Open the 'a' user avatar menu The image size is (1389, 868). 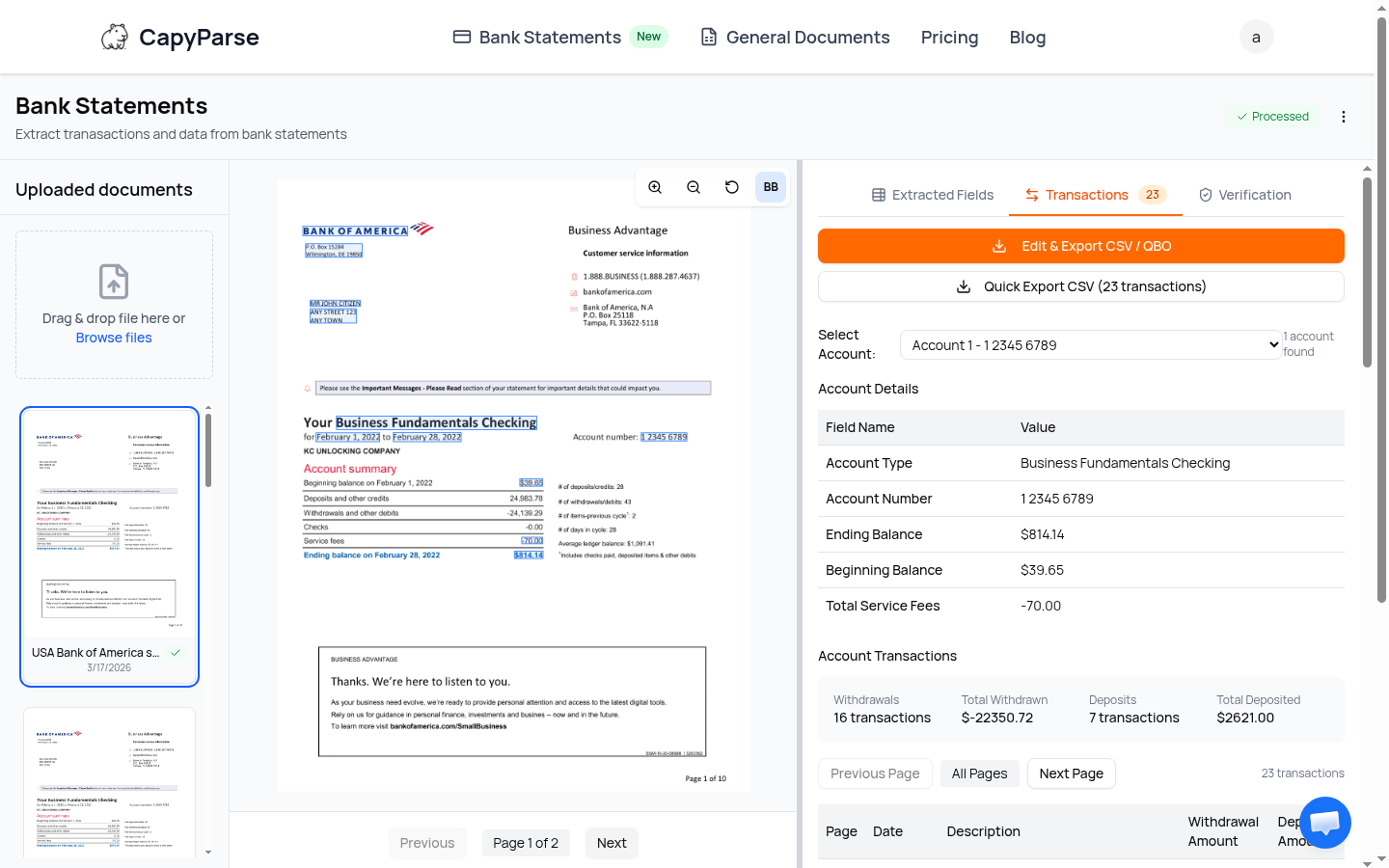coord(1256,37)
